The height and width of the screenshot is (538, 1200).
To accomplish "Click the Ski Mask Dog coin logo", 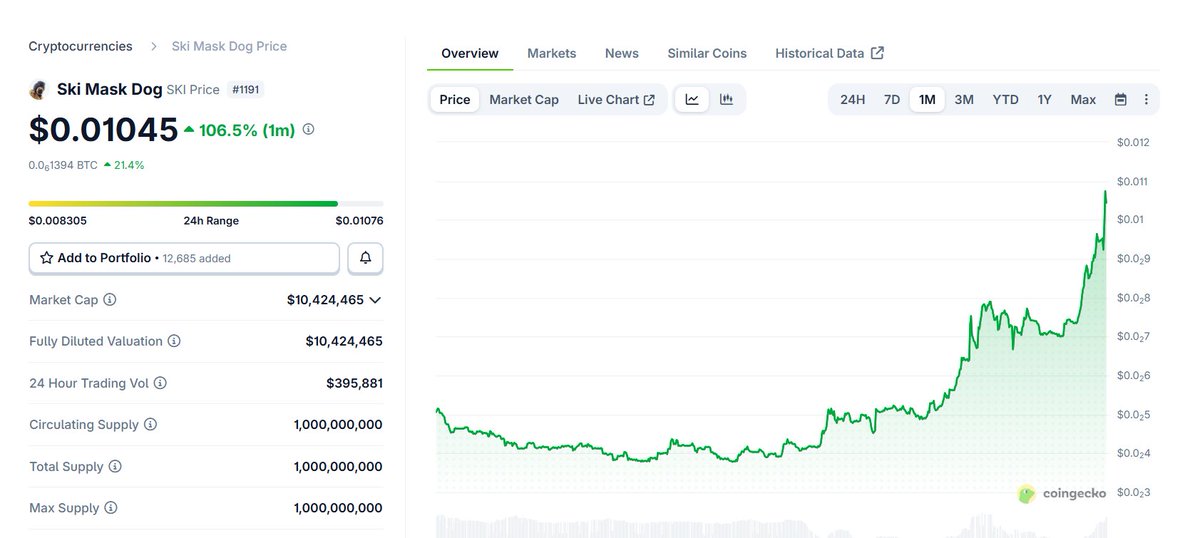I will coord(38,90).
